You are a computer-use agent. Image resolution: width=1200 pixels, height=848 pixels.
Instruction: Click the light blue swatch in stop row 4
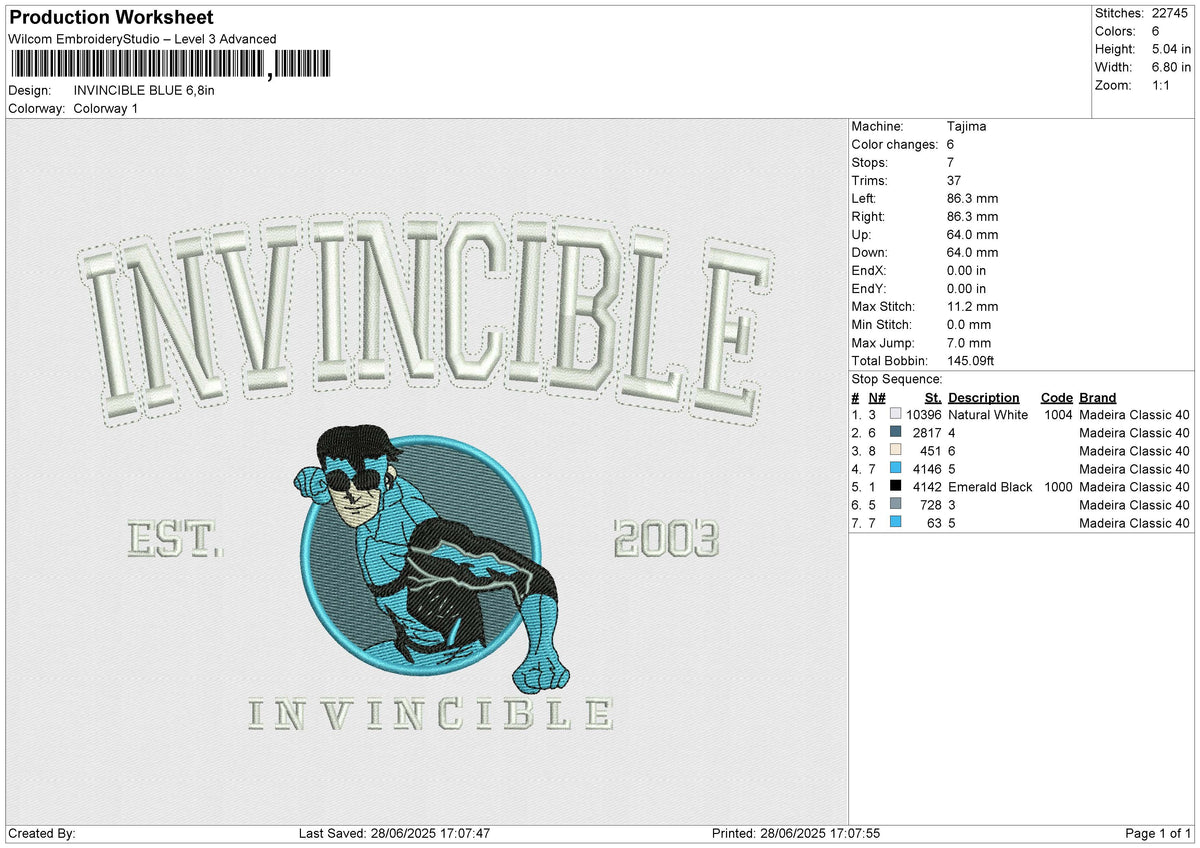tap(895, 469)
